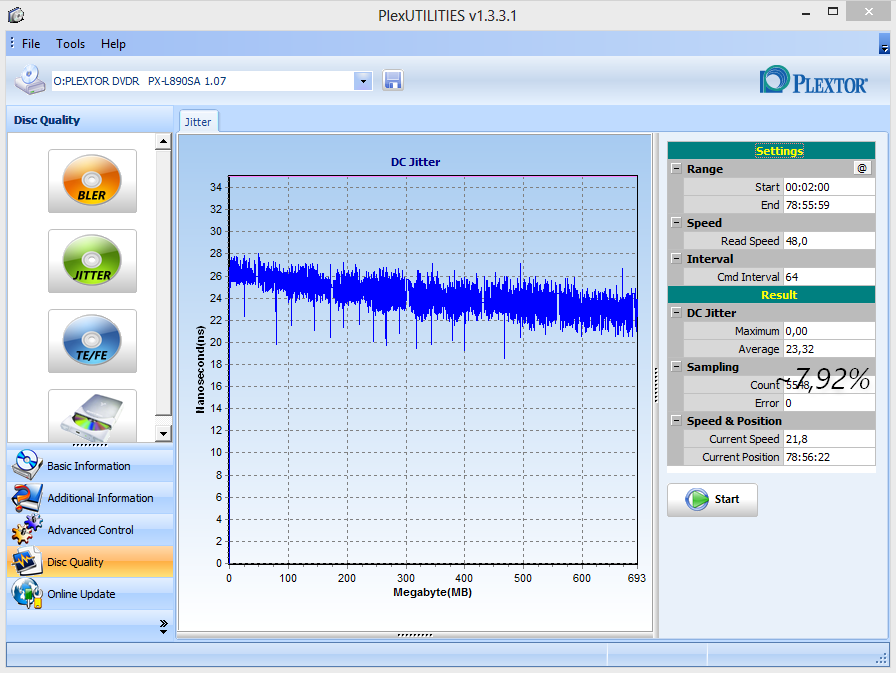Image resolution: width=896 pixels, height=673 pixels.
Task: Click the Range Start value field
Action: (x=829, y=187)
